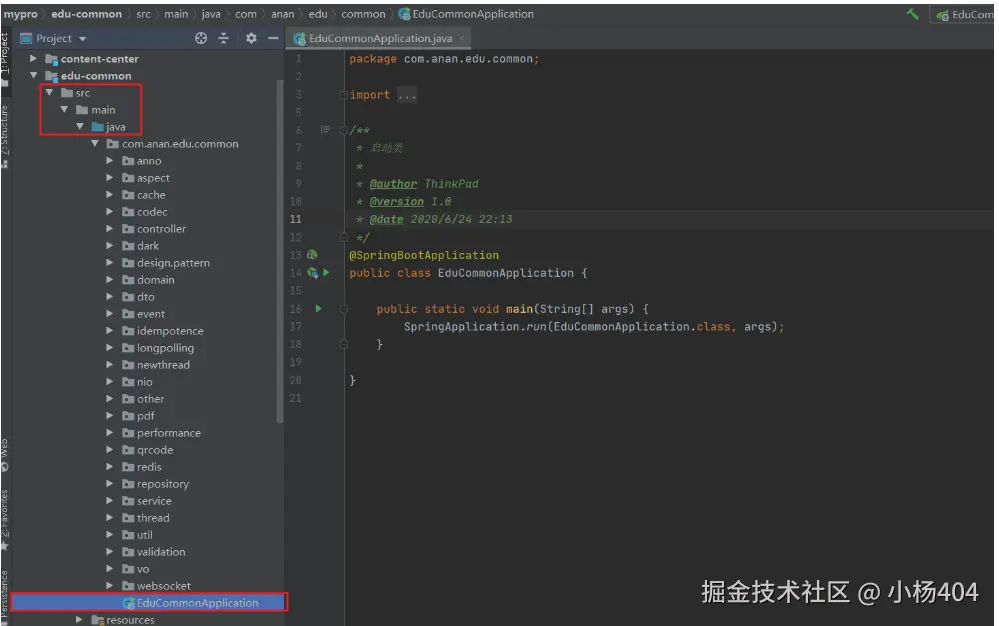Collapse all via the Project panel icon
Image resolution: width=999 pixels, height=626 pixels.
224,38
